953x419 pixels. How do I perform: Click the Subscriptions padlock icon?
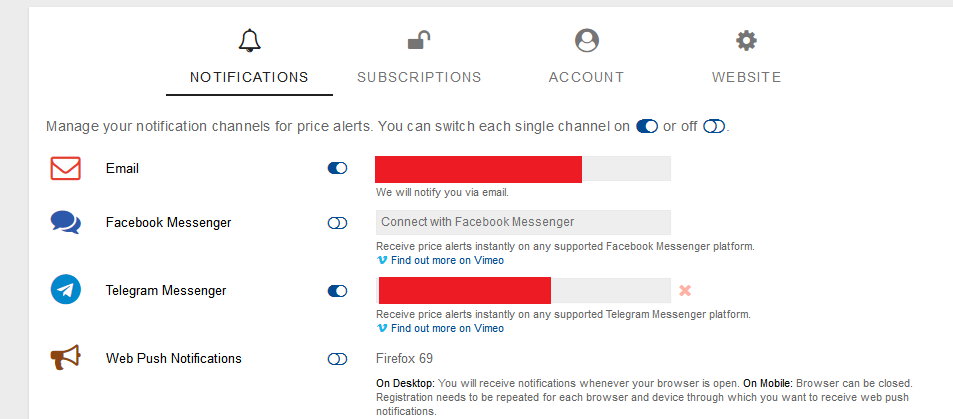[419, 41]
